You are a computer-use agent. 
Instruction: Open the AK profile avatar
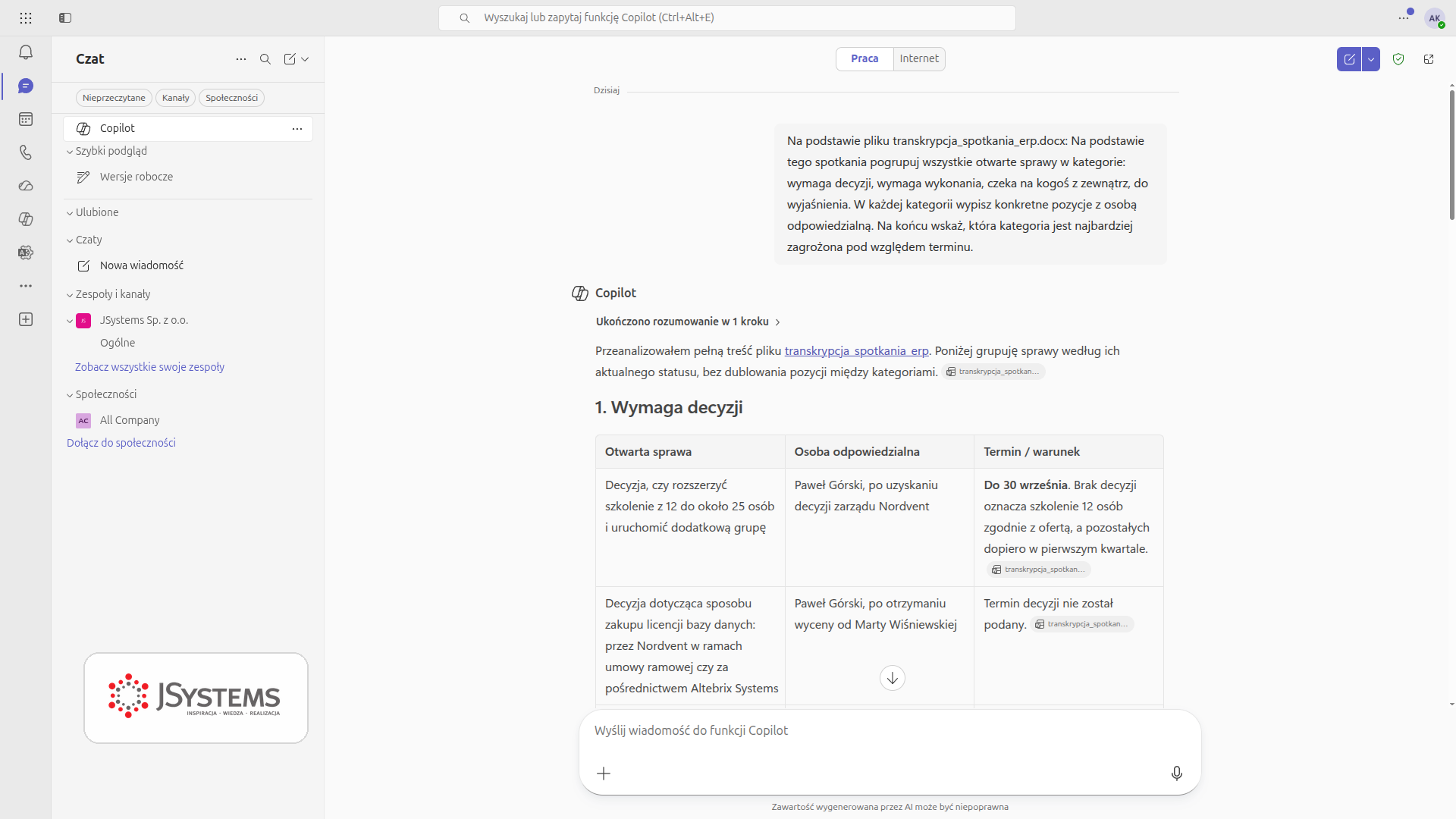[1435, 18]
